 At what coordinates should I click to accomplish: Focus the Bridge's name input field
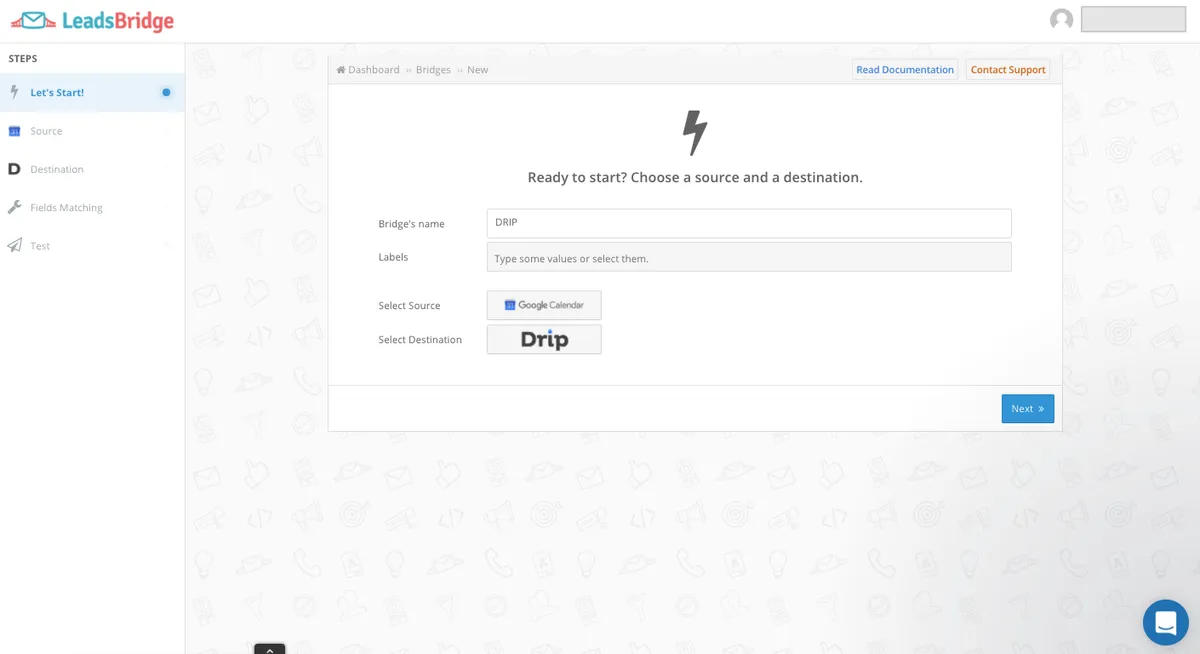[x=749, y=223]
